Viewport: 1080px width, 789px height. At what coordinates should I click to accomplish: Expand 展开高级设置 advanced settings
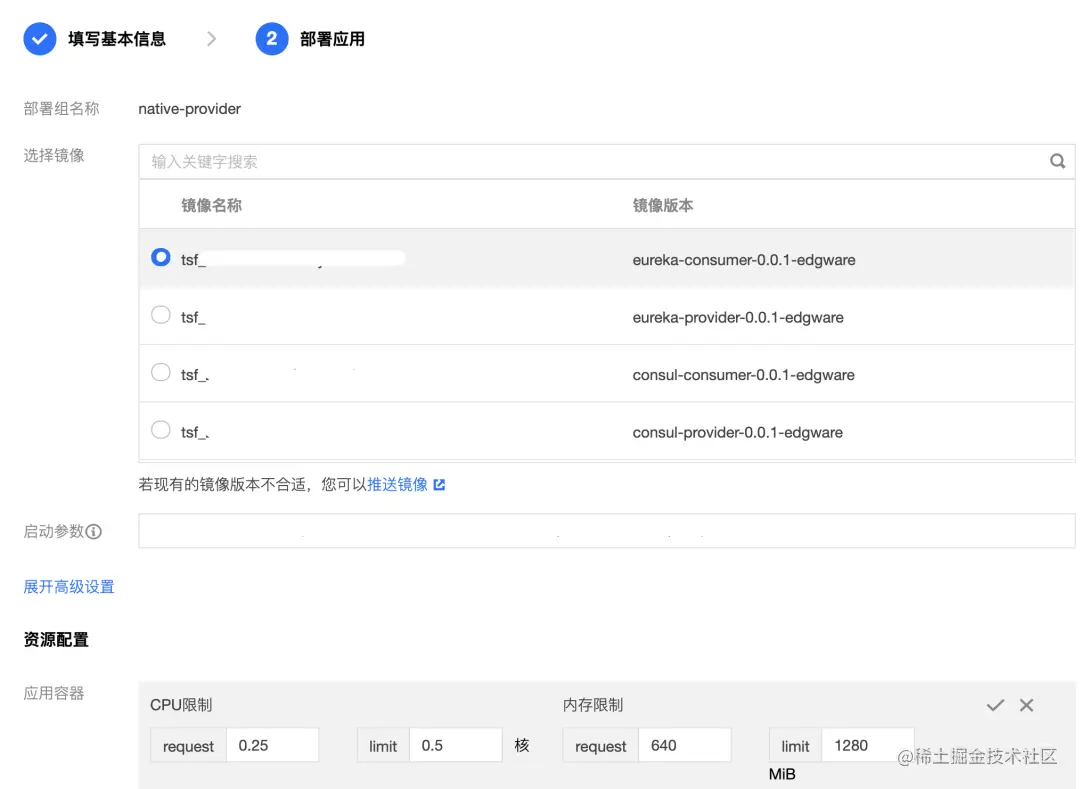[x=68, y=588]
